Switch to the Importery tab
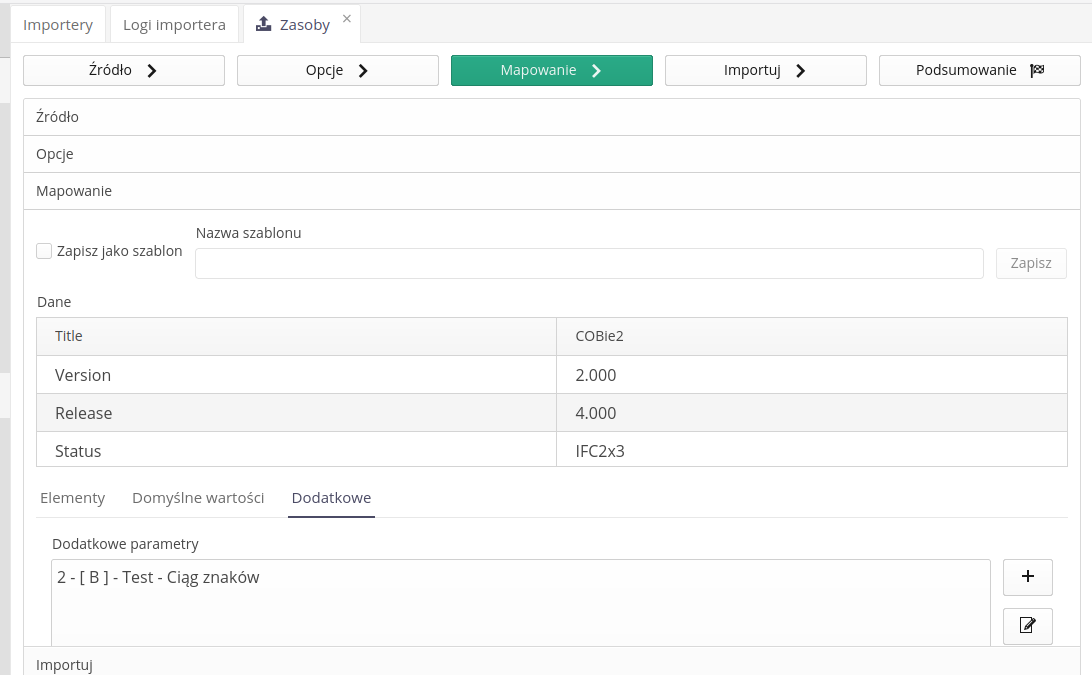This screenshot has width=1092, height=675. point(58,24)
